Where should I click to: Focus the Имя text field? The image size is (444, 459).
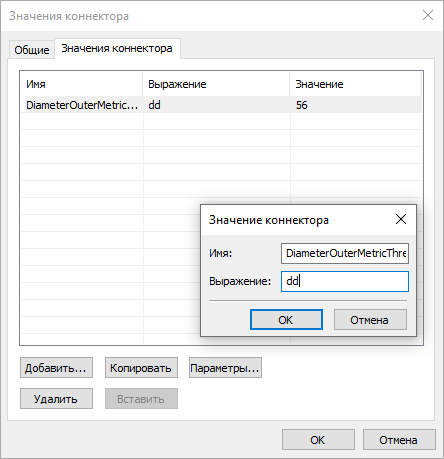(345, 253)
